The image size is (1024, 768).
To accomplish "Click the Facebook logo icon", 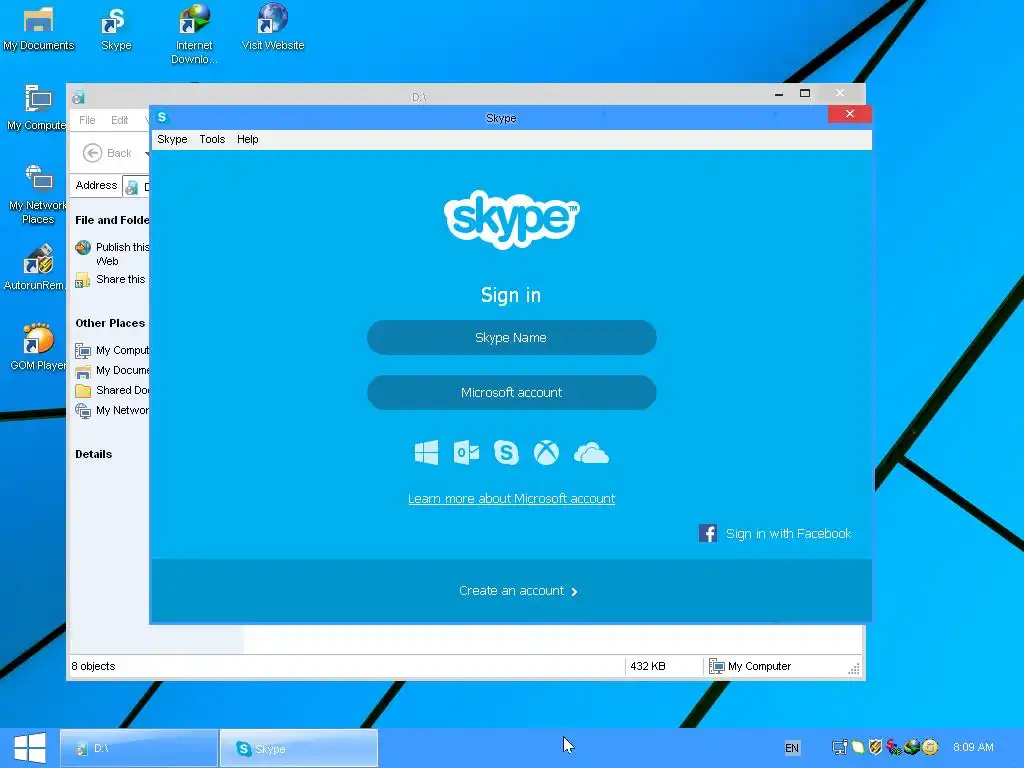I will point(708,533).
